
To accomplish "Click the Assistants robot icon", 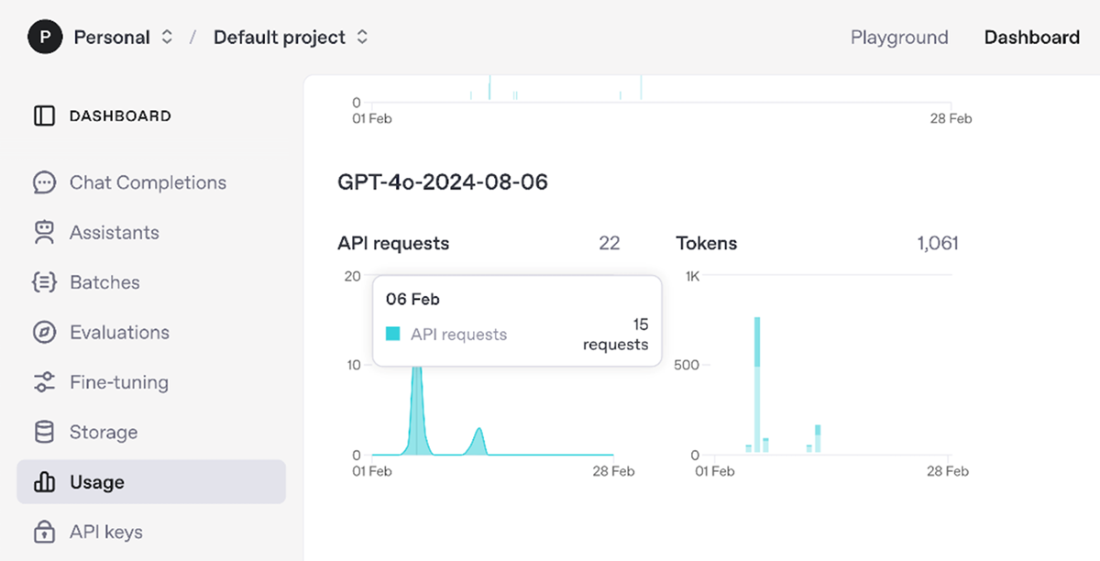I will click(44, 233).
